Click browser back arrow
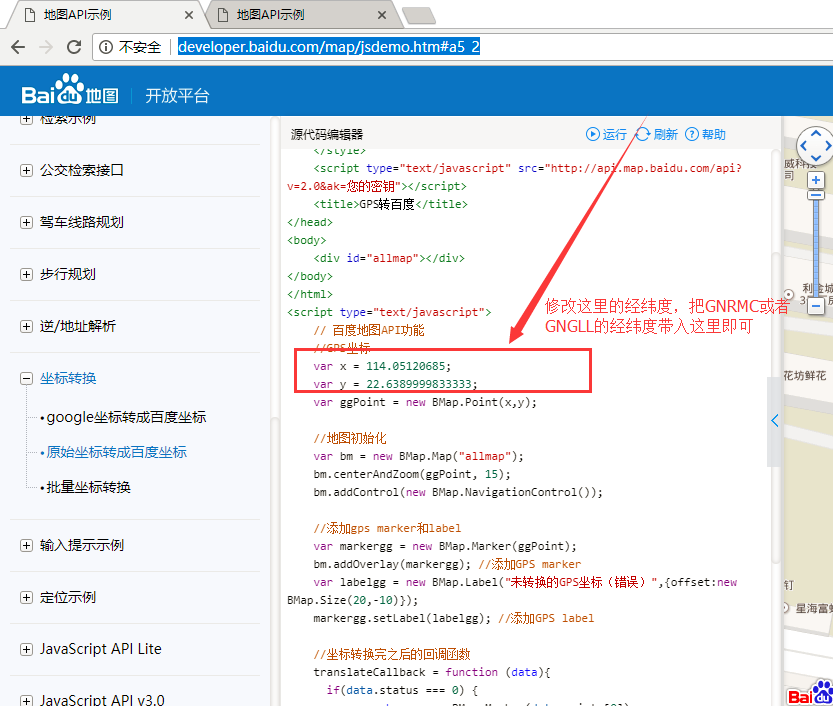Viewport: 833px width, 706px height. pyautogui.click(x=17, y=47)
